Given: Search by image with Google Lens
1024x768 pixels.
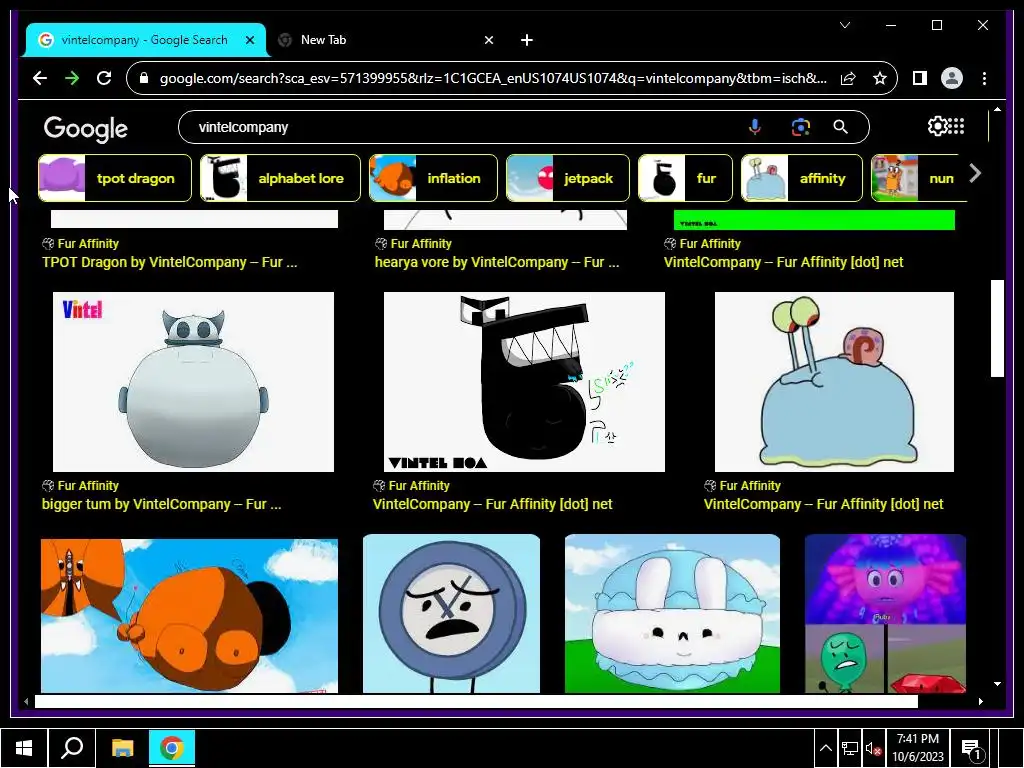Looking at the screenshot, I should pyautogui.click(x=801, y=127).
